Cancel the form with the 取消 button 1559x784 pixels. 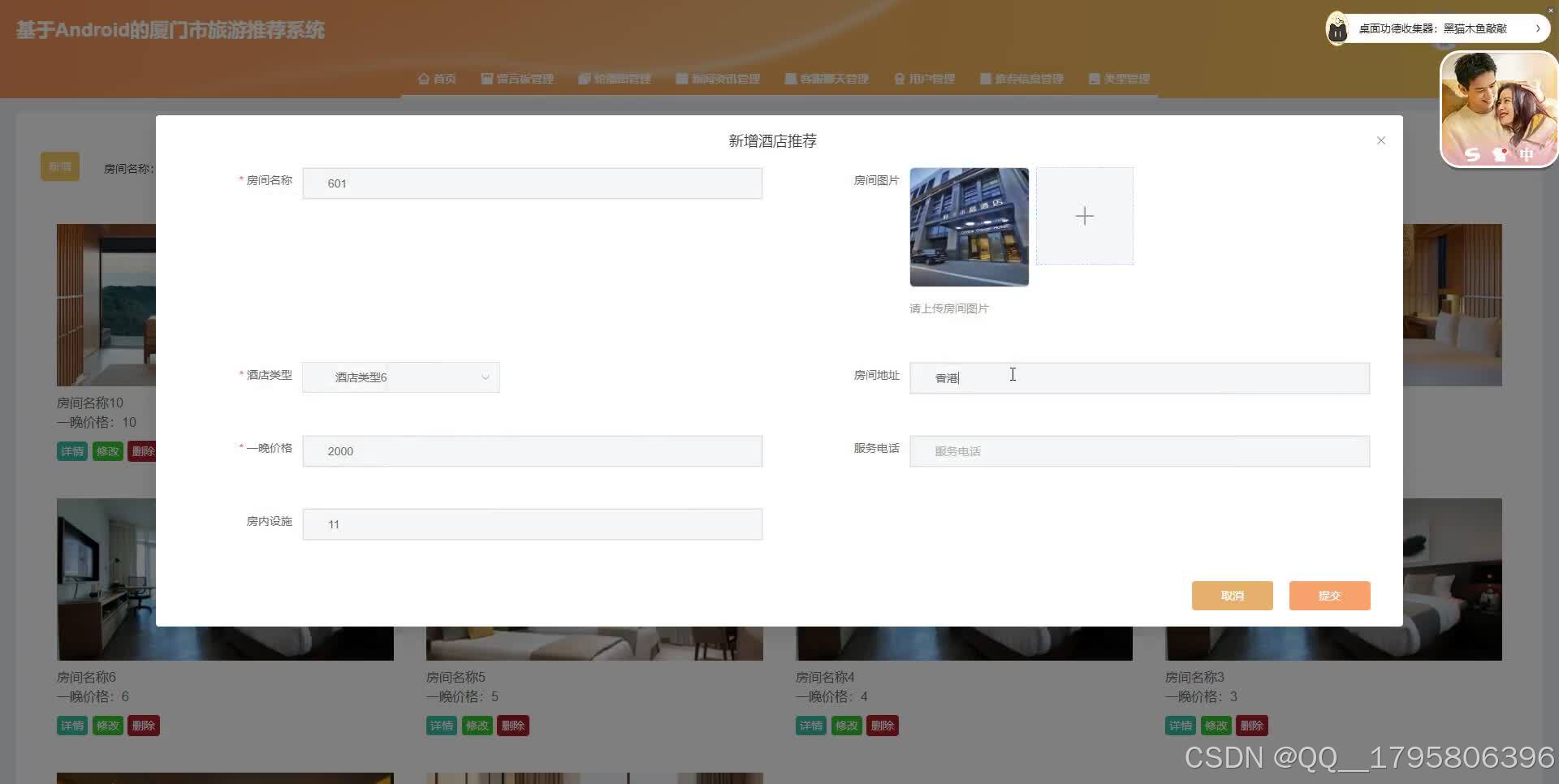(1232, 596)
